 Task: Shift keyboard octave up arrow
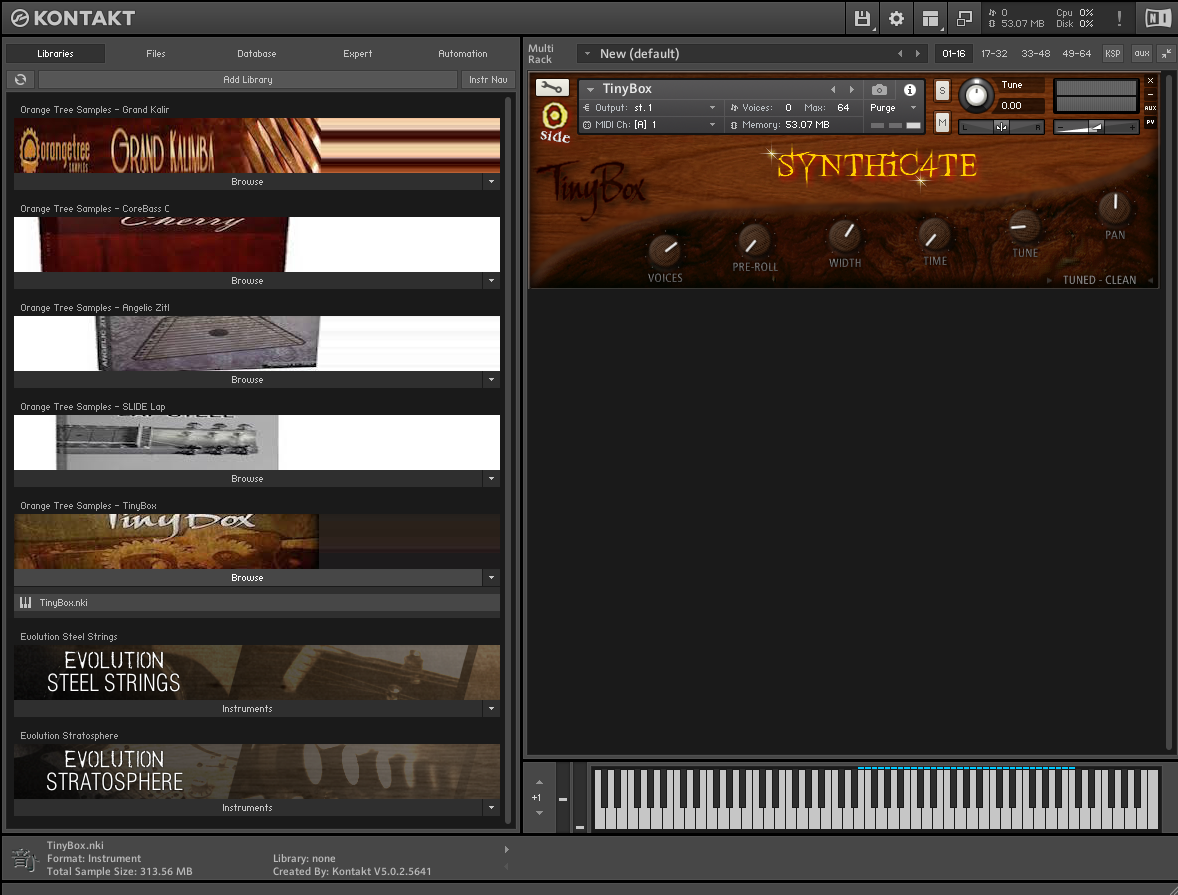[539, 782]
